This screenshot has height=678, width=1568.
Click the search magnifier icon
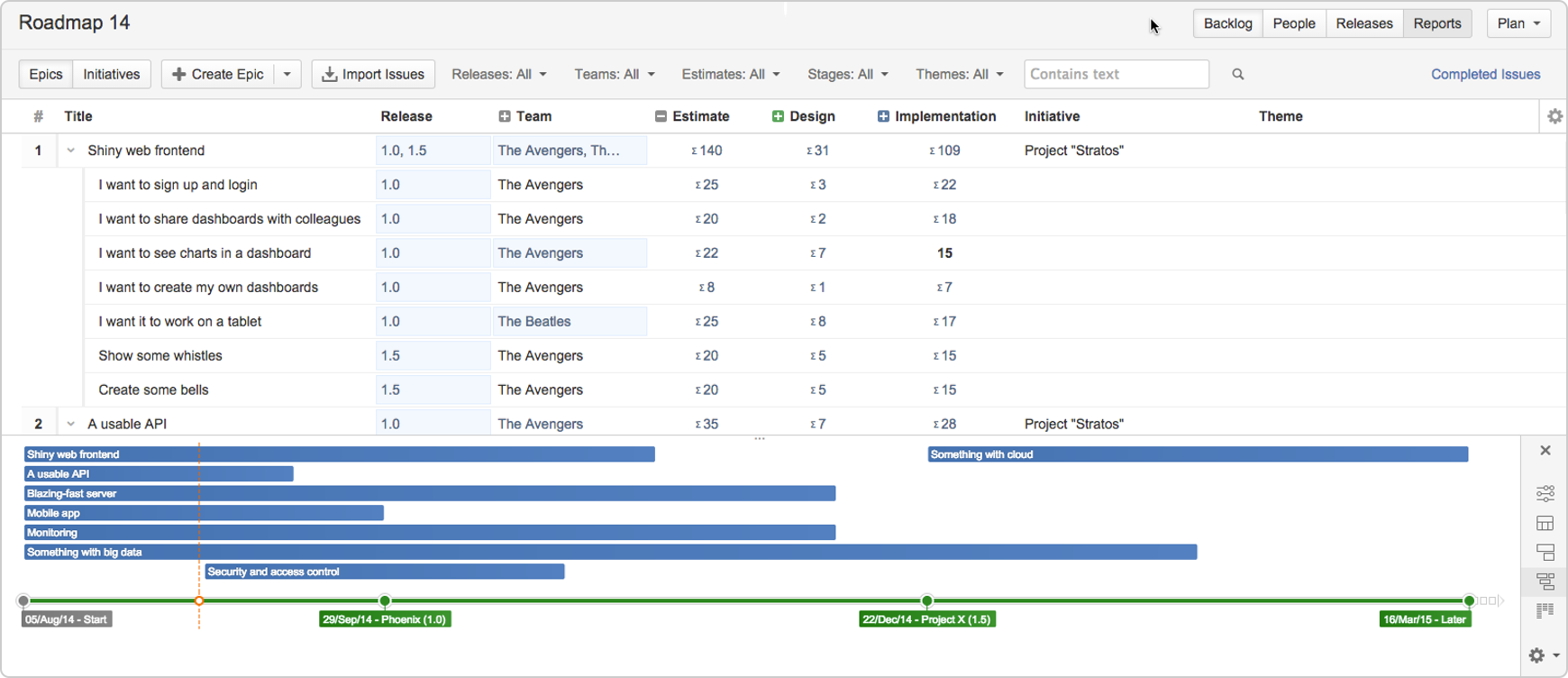[1238, 75]
